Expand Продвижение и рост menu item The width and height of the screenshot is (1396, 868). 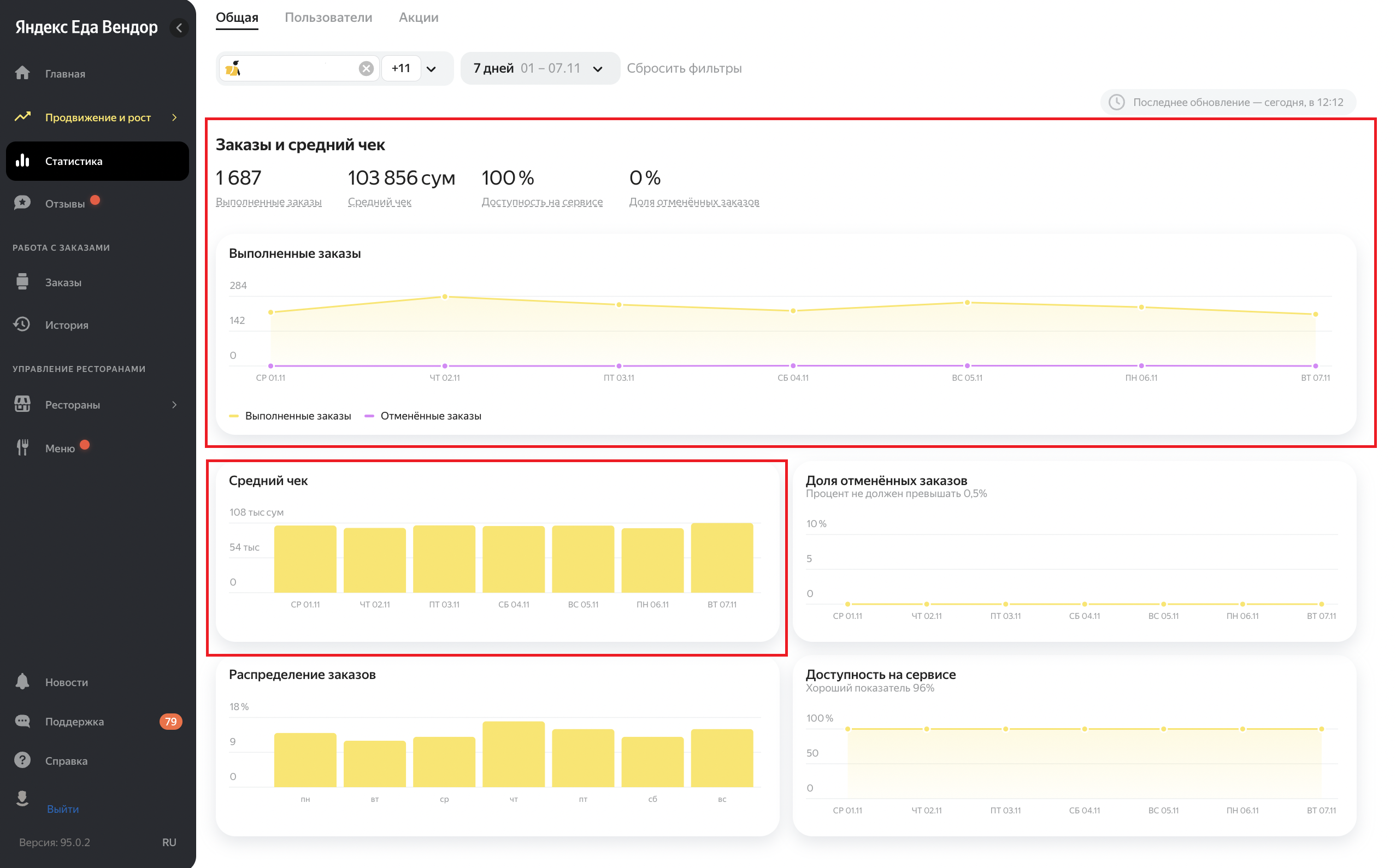(98, 117)
